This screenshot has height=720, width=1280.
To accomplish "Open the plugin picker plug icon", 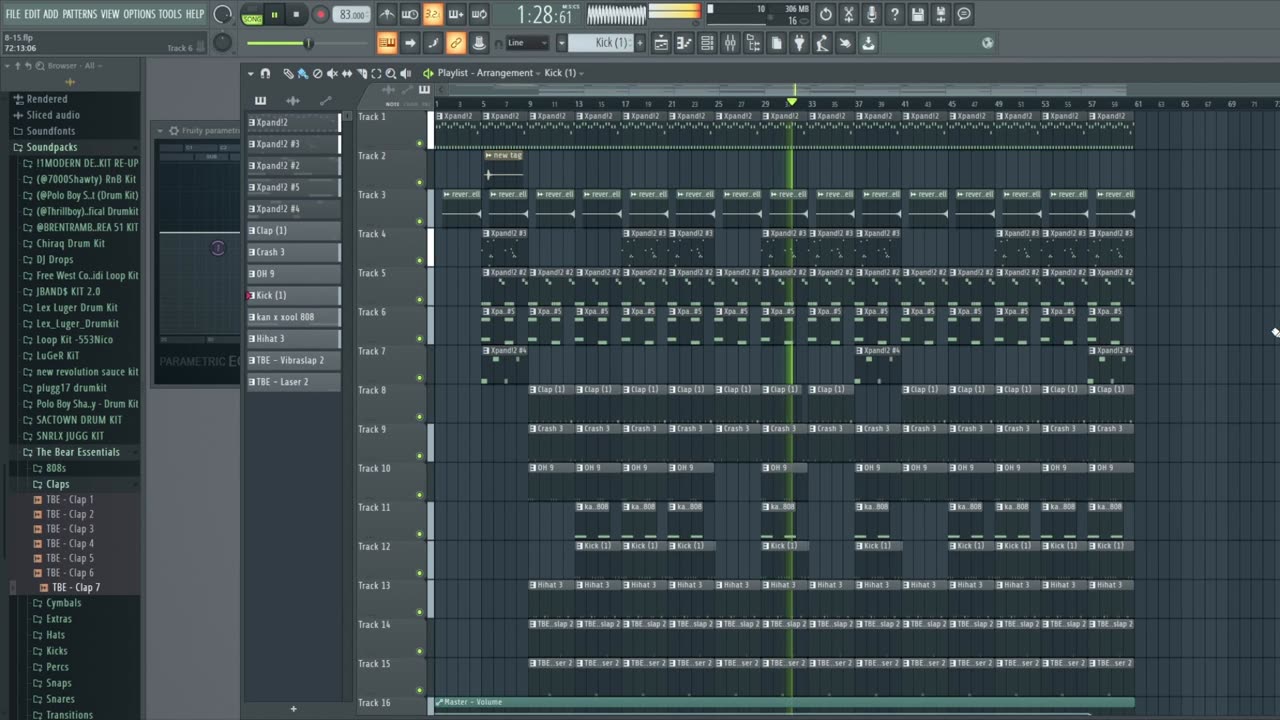I will tap(799, 43).
